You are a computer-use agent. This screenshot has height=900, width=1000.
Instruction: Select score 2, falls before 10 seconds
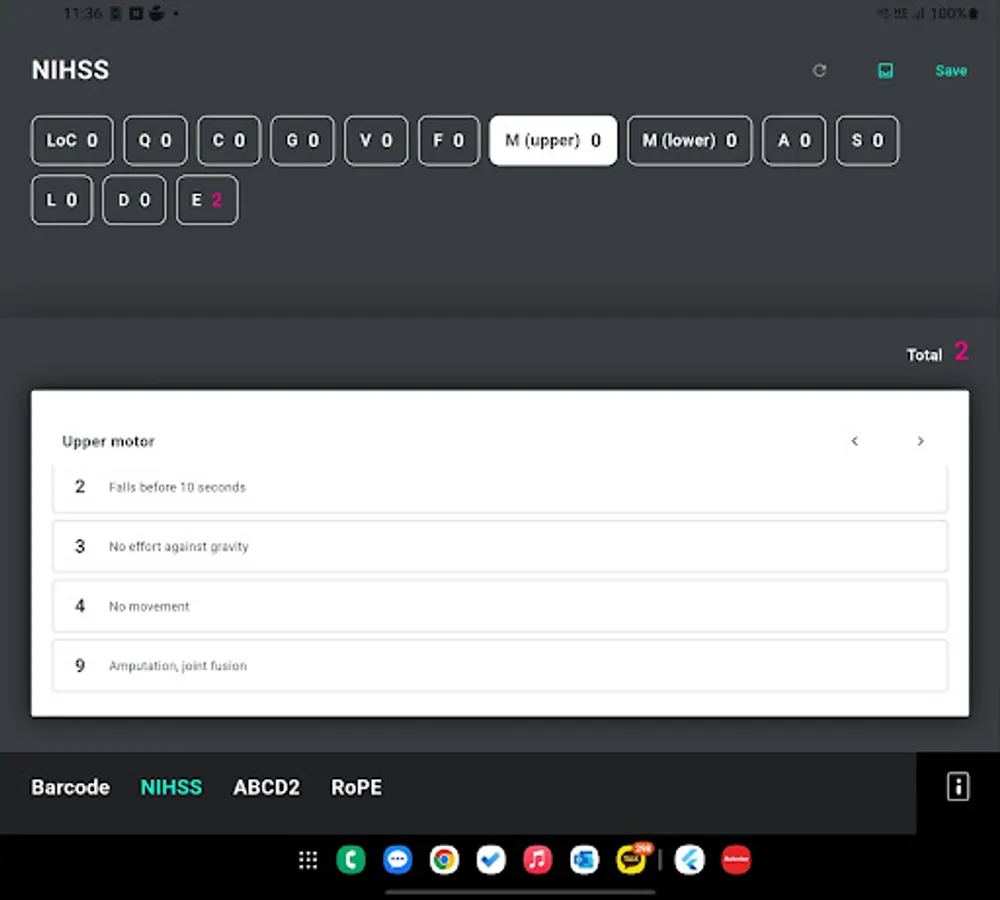(x=500, y=487)
